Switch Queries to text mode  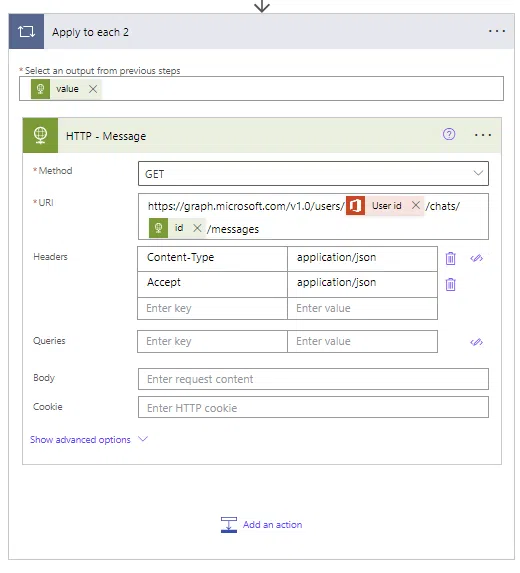click(x=476, y=342)
